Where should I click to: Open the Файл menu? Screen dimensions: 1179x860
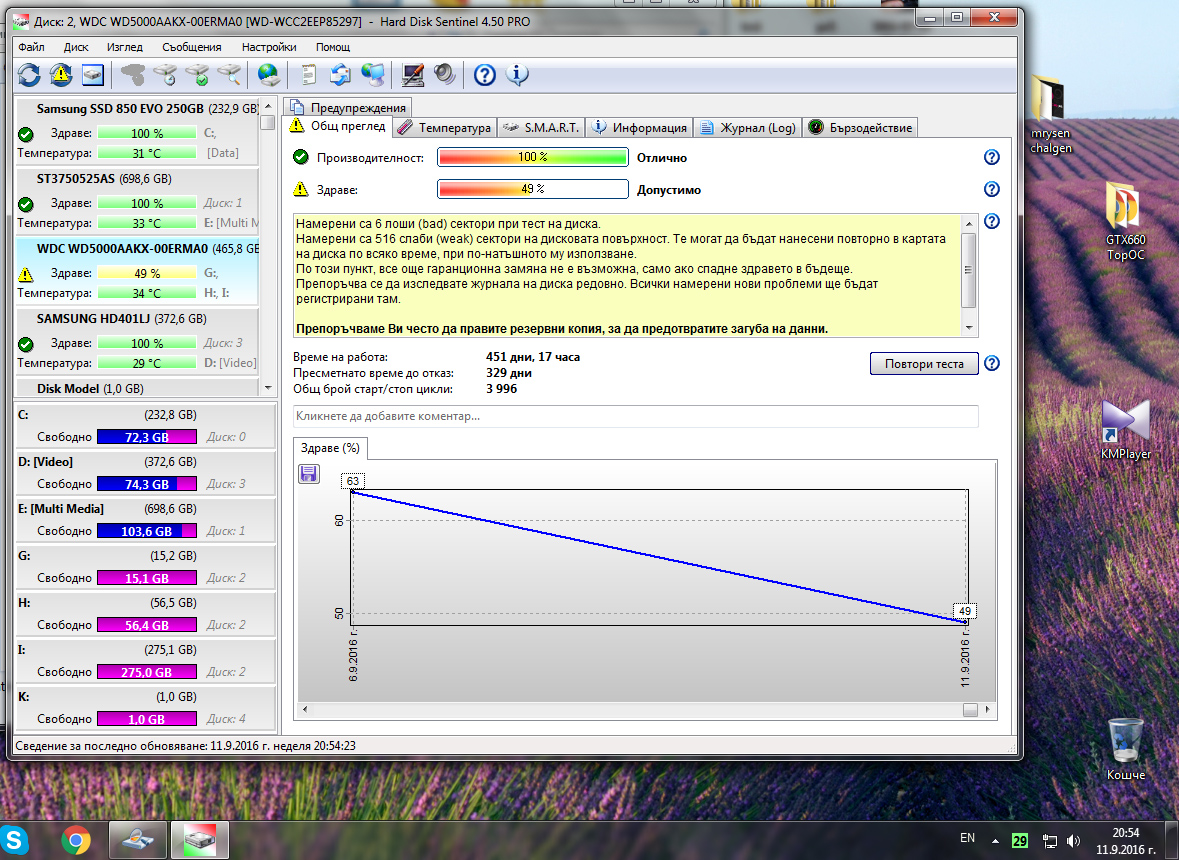[x=32, y=47]
